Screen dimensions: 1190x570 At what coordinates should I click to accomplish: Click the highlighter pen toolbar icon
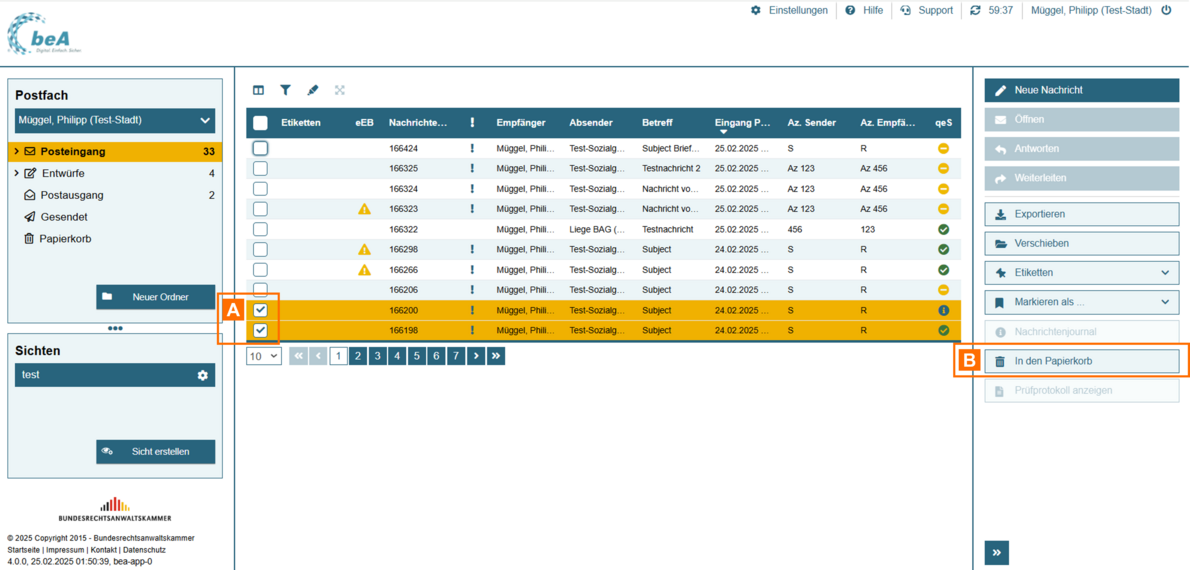[313, 90]
